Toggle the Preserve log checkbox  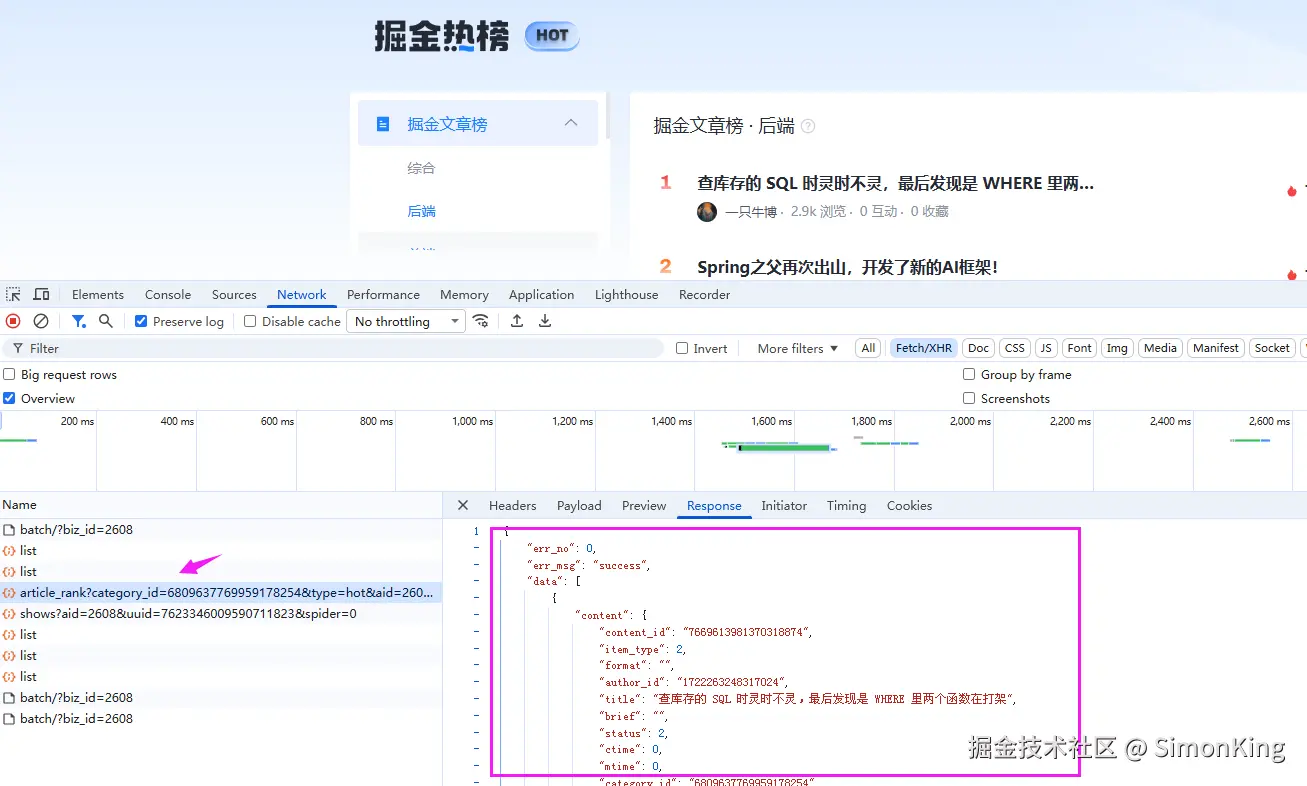141,321
